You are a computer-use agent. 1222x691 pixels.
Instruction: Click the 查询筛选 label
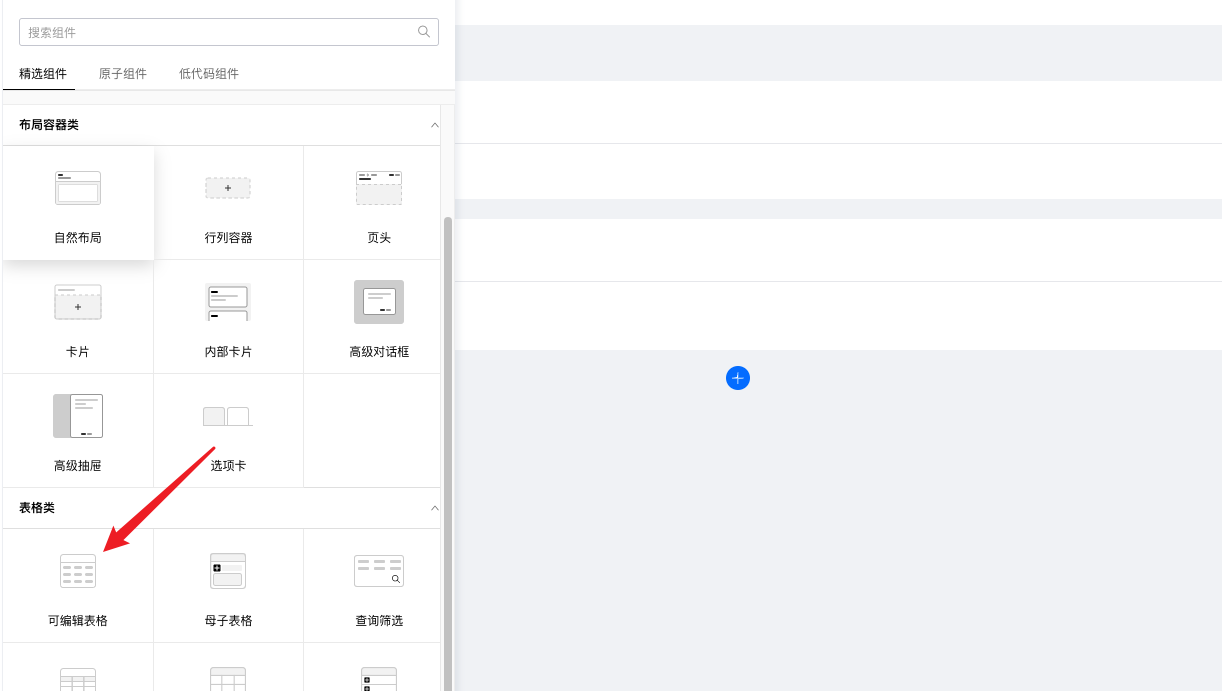click(x=379, y=621)
